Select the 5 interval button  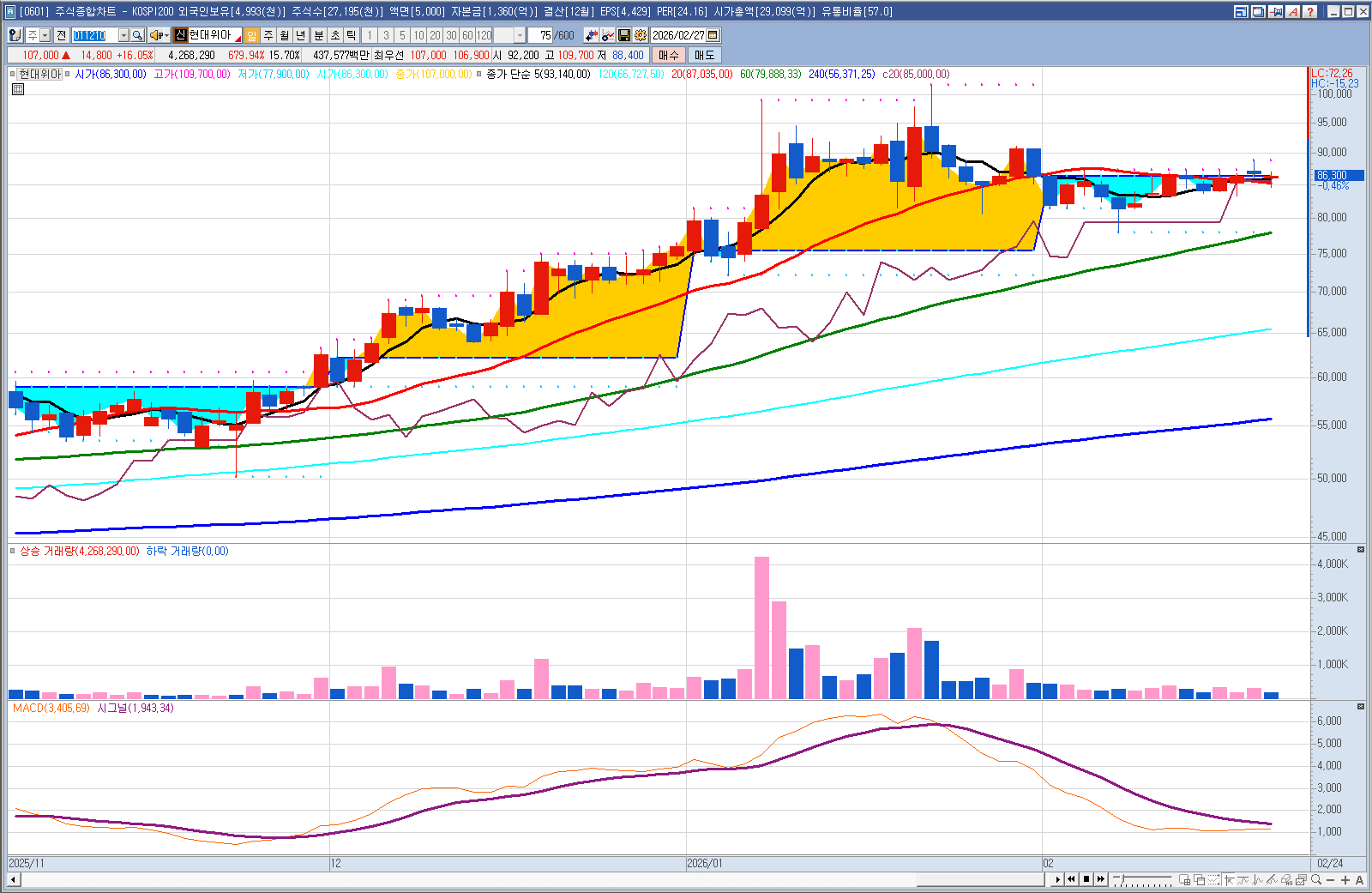click(402, 35)
